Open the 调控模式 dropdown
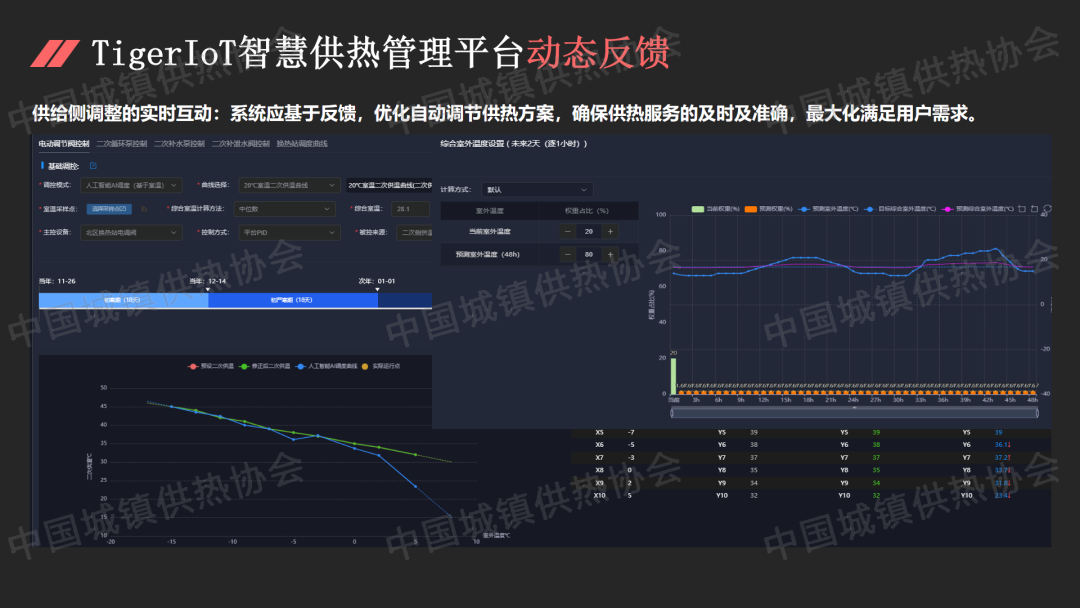 click(x=131, y=185)
